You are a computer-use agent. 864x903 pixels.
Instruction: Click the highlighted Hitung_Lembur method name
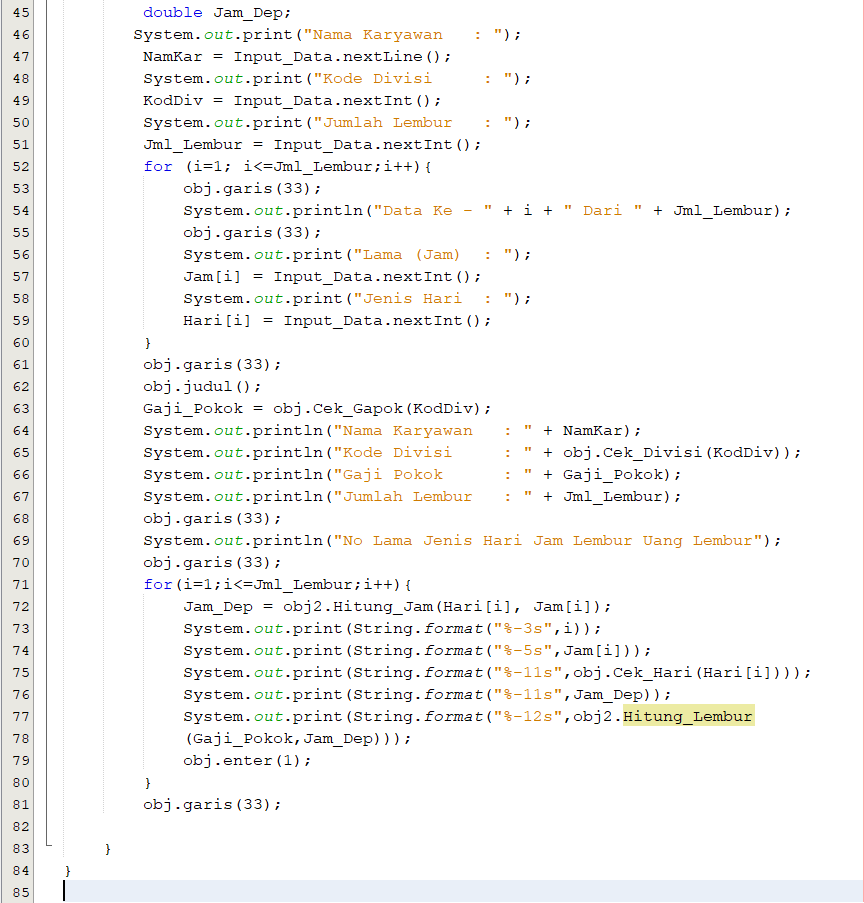[x=688, y=716]
